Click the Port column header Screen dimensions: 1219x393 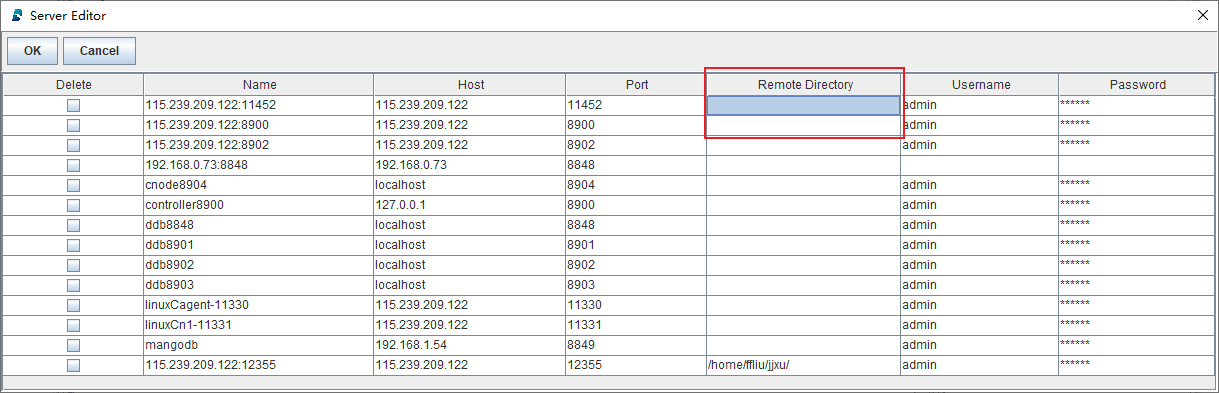pyautogui.click(x=636, y=85)
